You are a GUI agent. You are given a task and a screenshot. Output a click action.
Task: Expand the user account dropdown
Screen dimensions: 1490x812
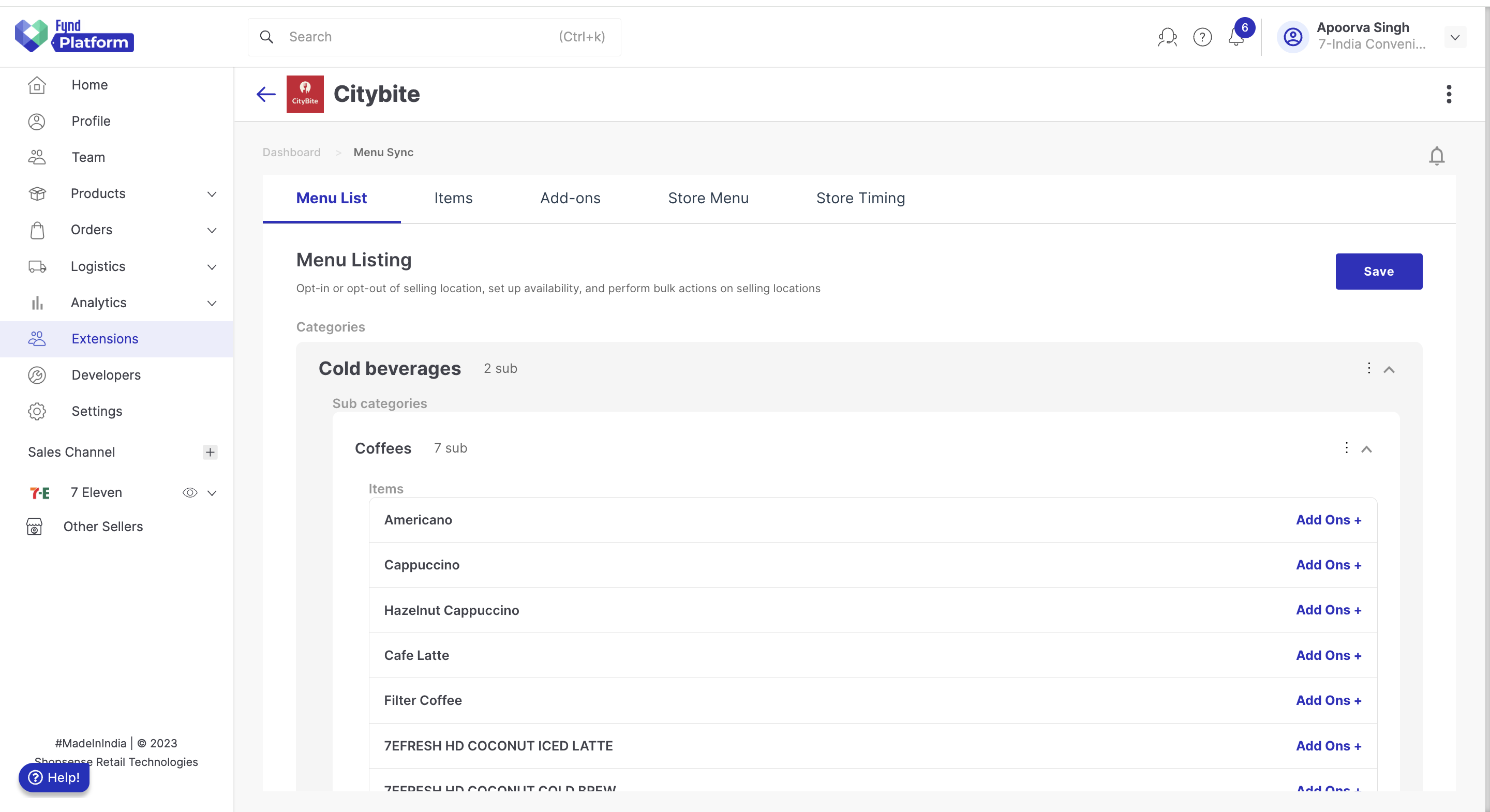point(1455,38)
